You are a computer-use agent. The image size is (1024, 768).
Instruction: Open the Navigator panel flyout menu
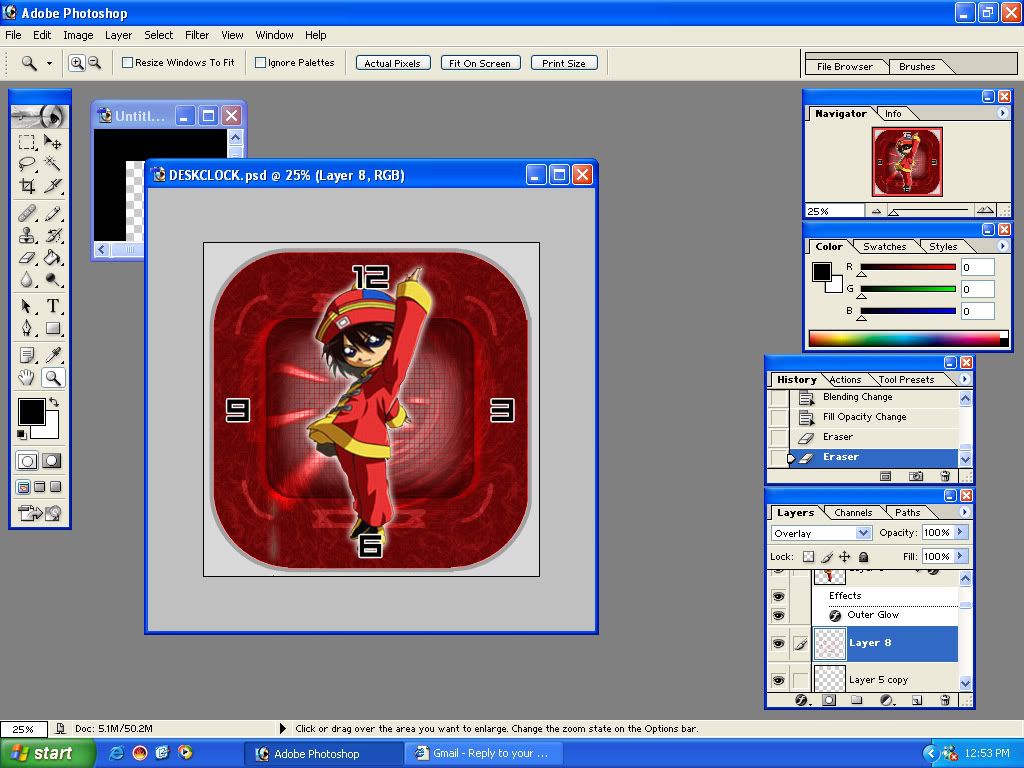1002,113
